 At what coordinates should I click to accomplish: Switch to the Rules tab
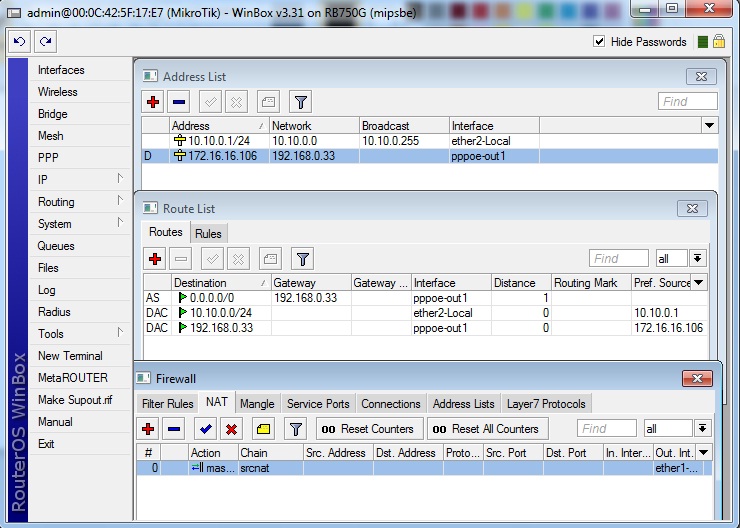click(208, 234)
